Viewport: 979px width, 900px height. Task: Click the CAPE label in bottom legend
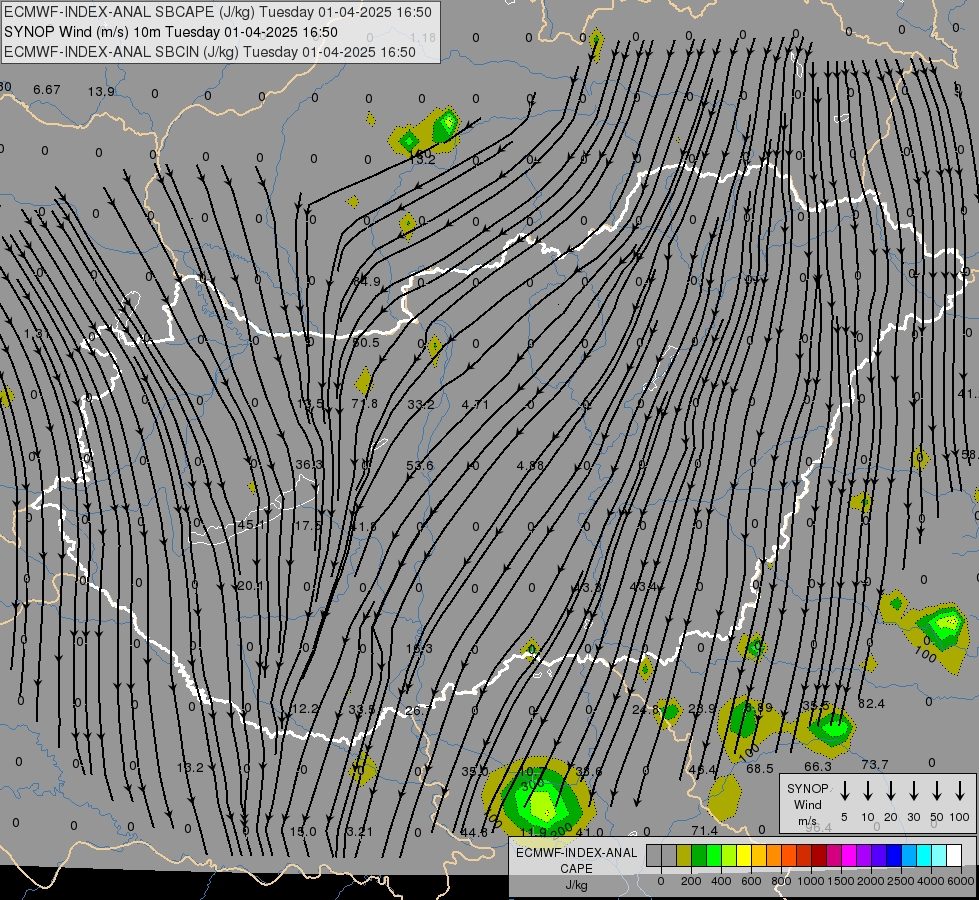[576, 869]
